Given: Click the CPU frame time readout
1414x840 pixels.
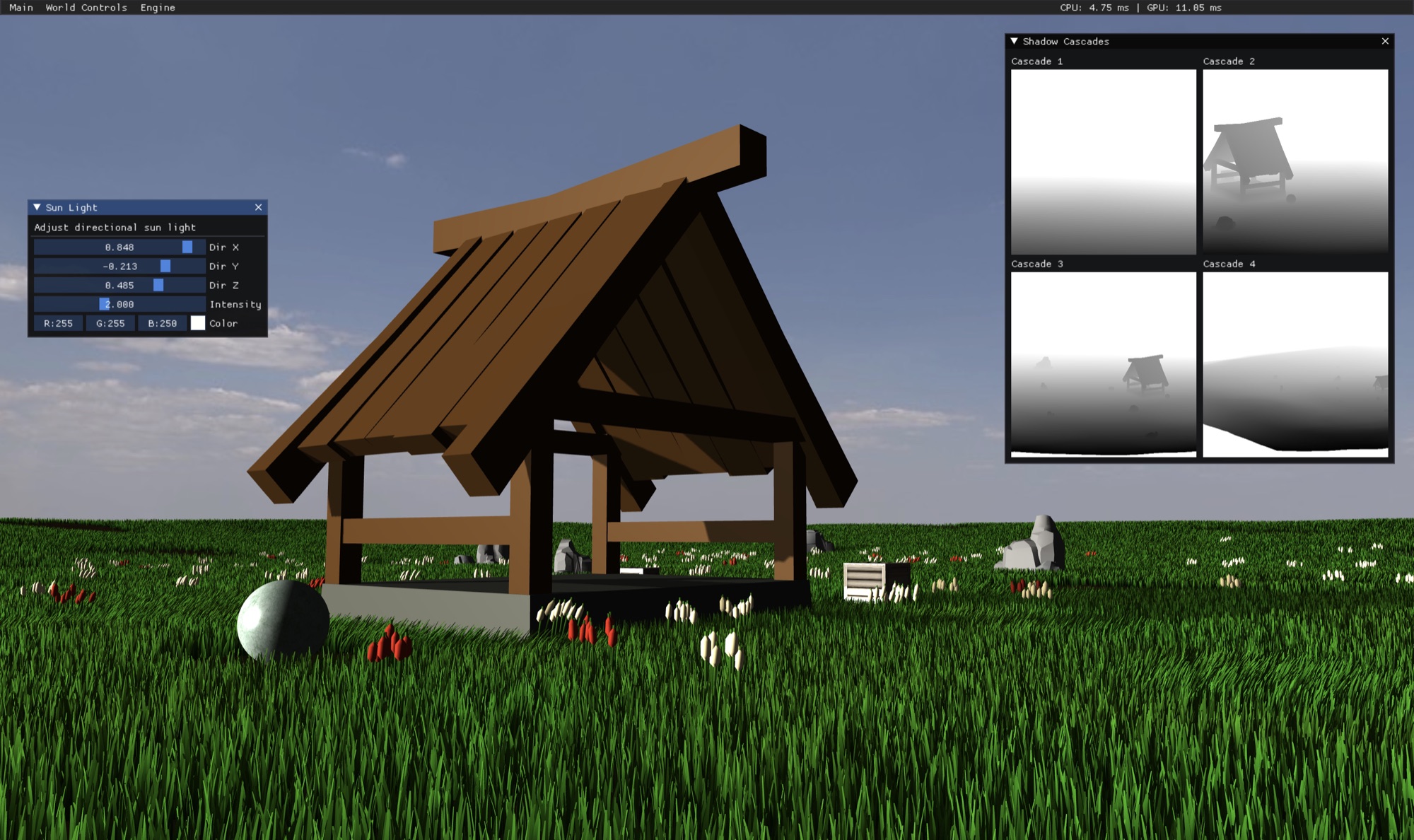Looking at the screenshot, I should coord(1094,7).
